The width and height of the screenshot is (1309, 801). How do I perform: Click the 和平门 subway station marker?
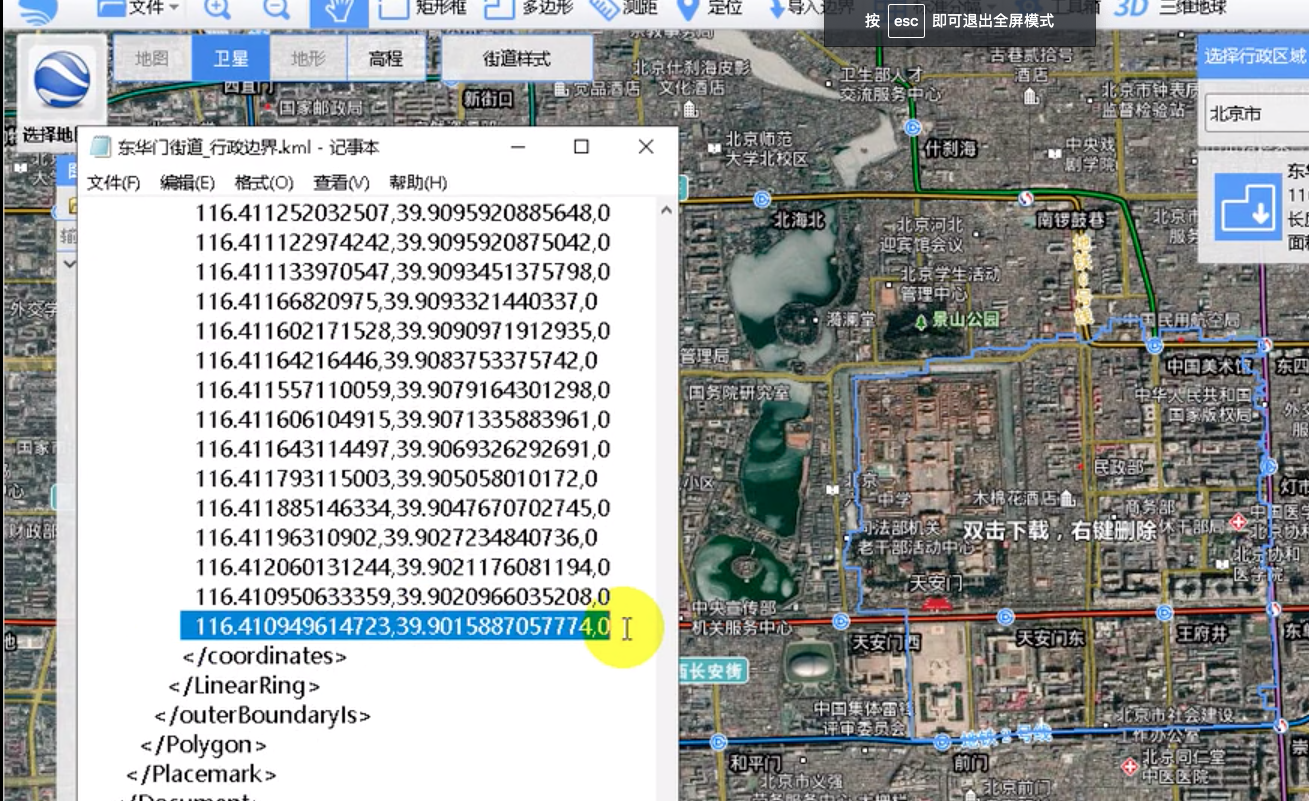click(x=718, y=742)
